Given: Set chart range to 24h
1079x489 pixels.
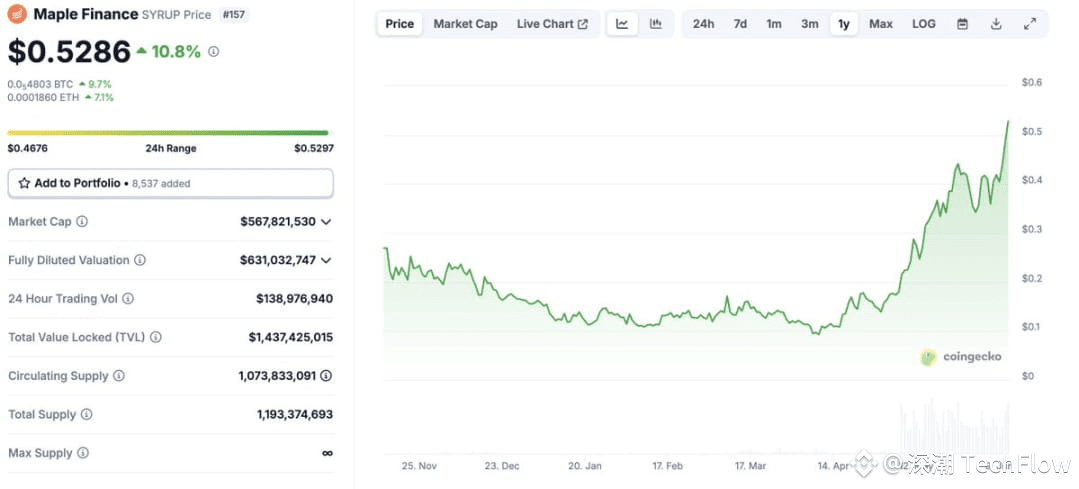Looking at the screenshot, I should pos(703,24).
